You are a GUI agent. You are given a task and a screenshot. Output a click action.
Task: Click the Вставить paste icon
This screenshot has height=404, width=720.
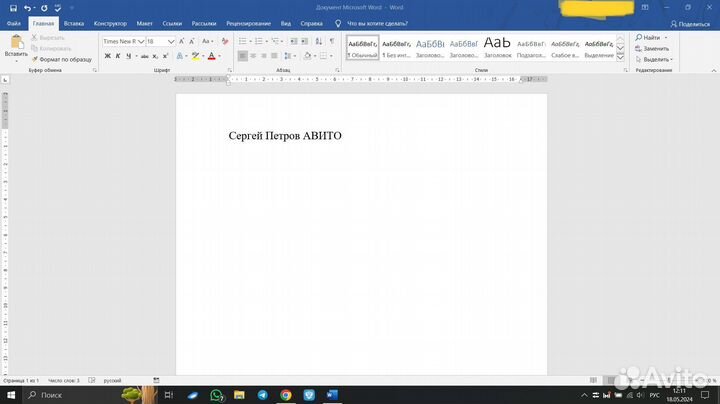tap(17, 42)
